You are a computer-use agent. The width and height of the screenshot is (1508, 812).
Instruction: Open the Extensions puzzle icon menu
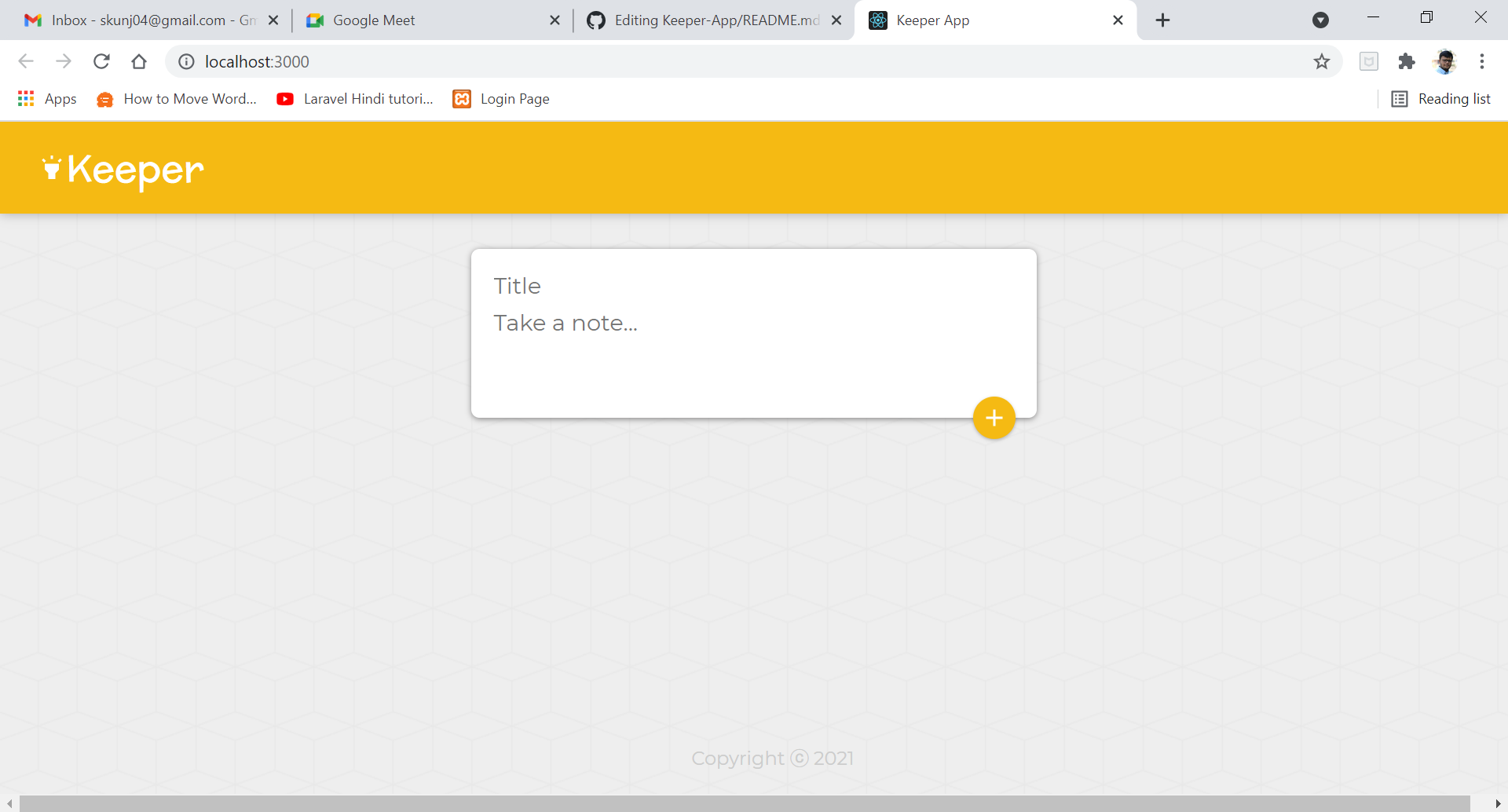1407,61
